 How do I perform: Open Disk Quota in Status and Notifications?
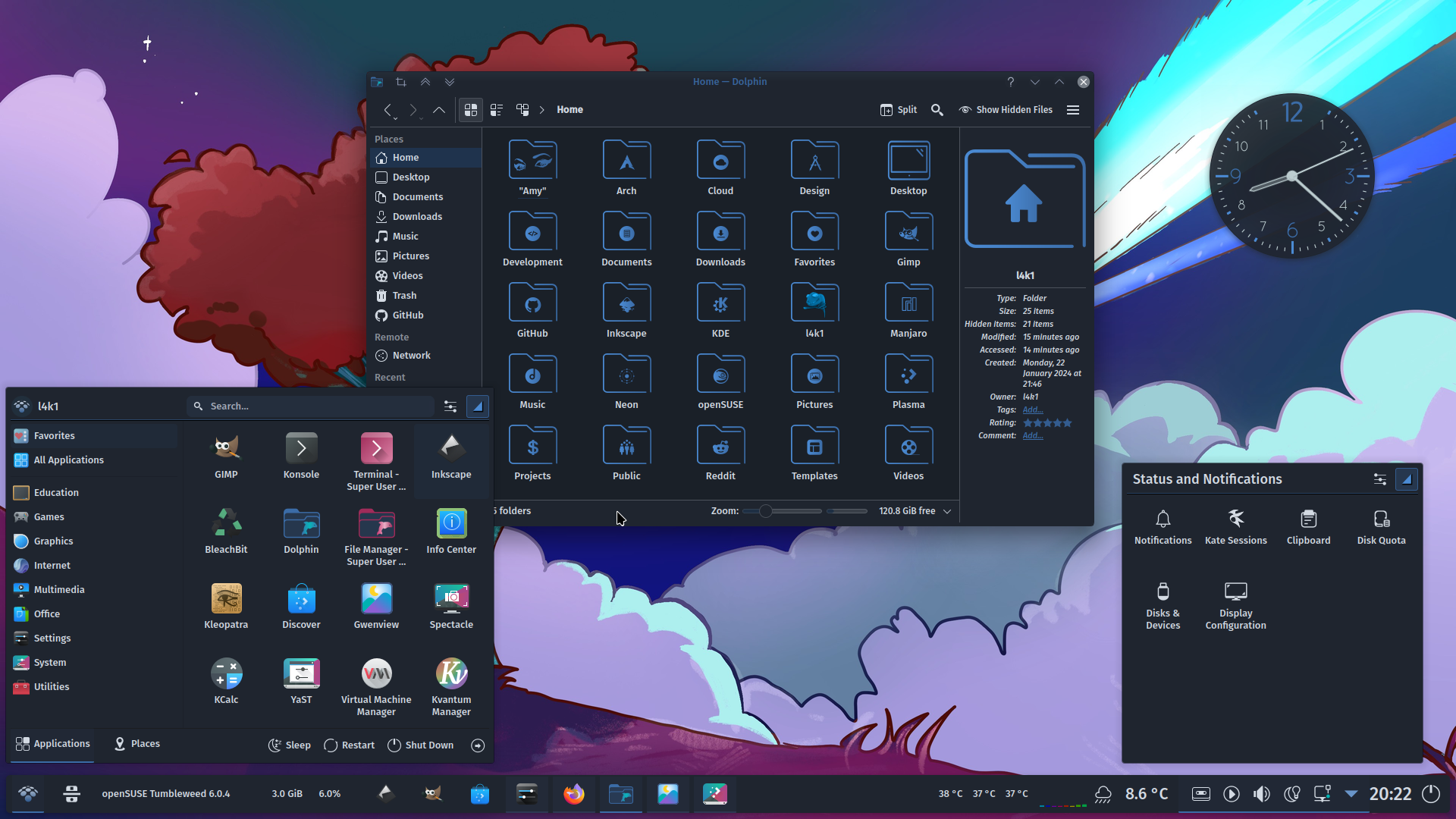point(1382,527)
